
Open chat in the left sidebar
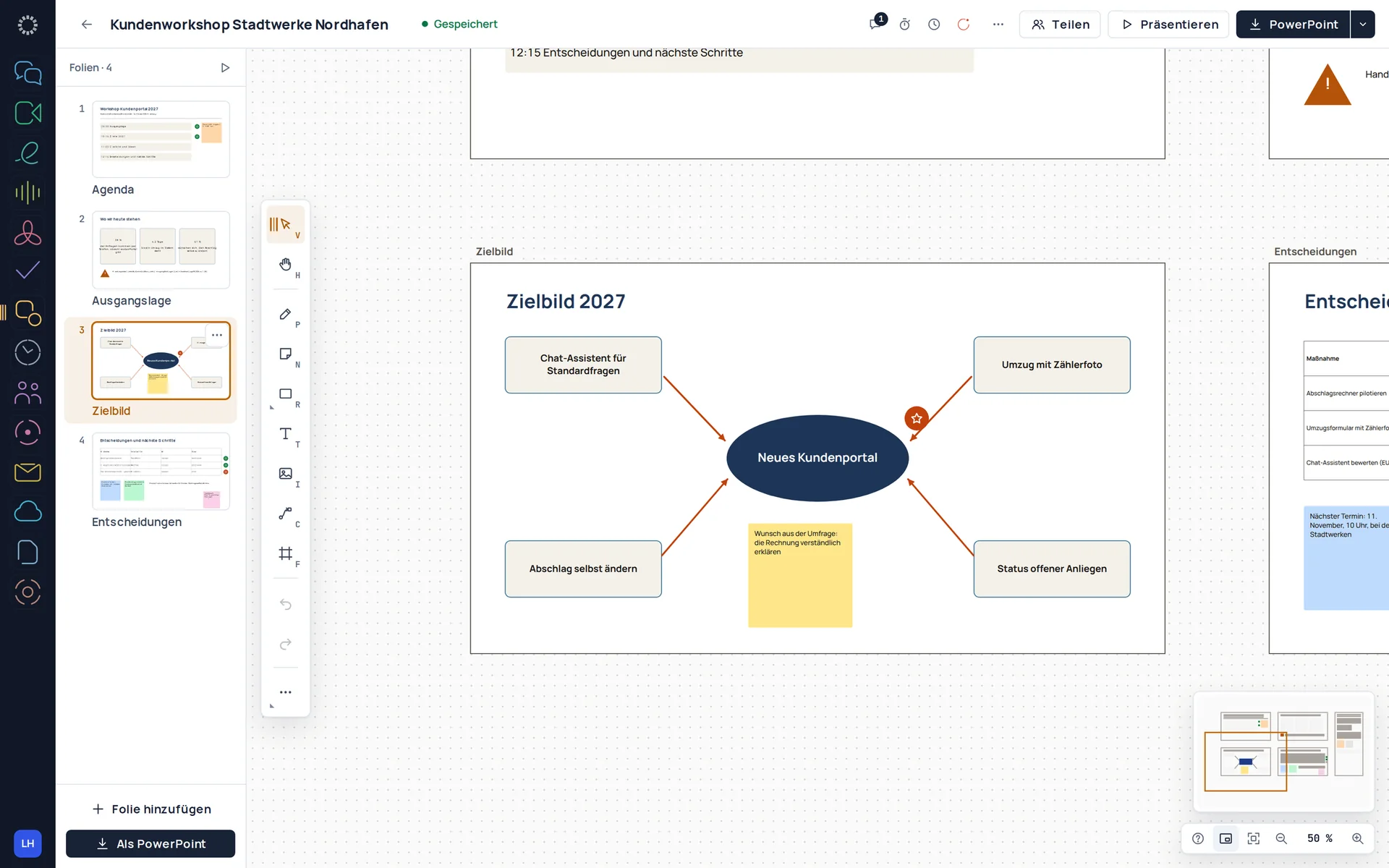tap(27, 72)
